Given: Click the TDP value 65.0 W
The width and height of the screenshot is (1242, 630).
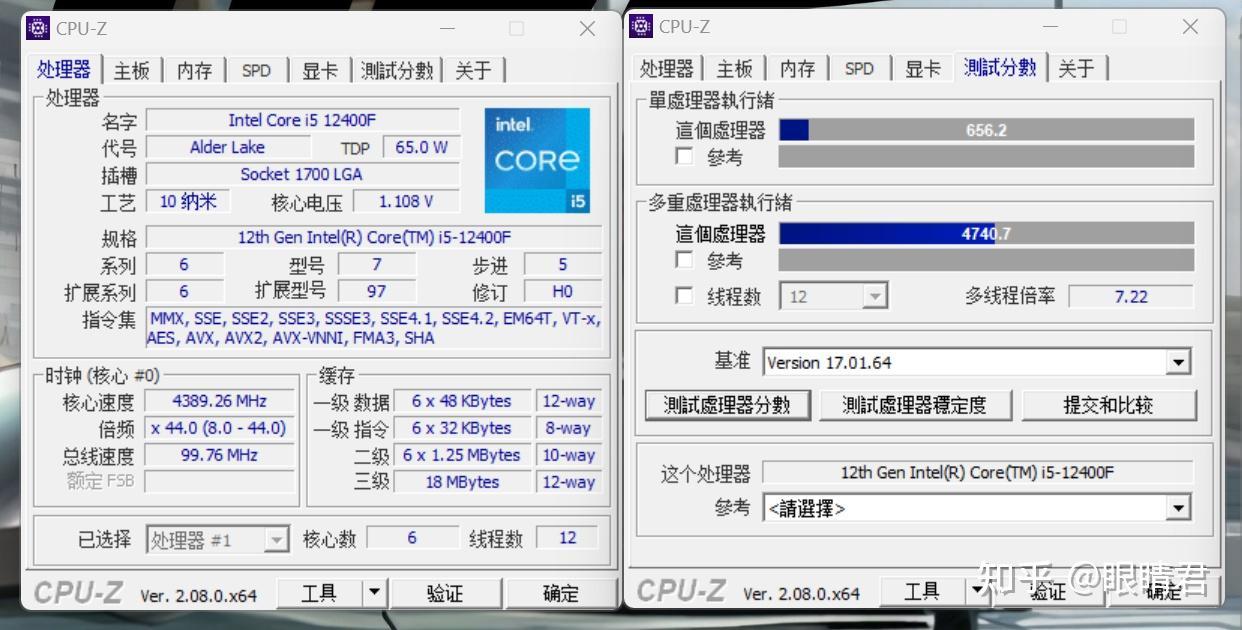Looking at the screenshot, I should pos(421,147).
